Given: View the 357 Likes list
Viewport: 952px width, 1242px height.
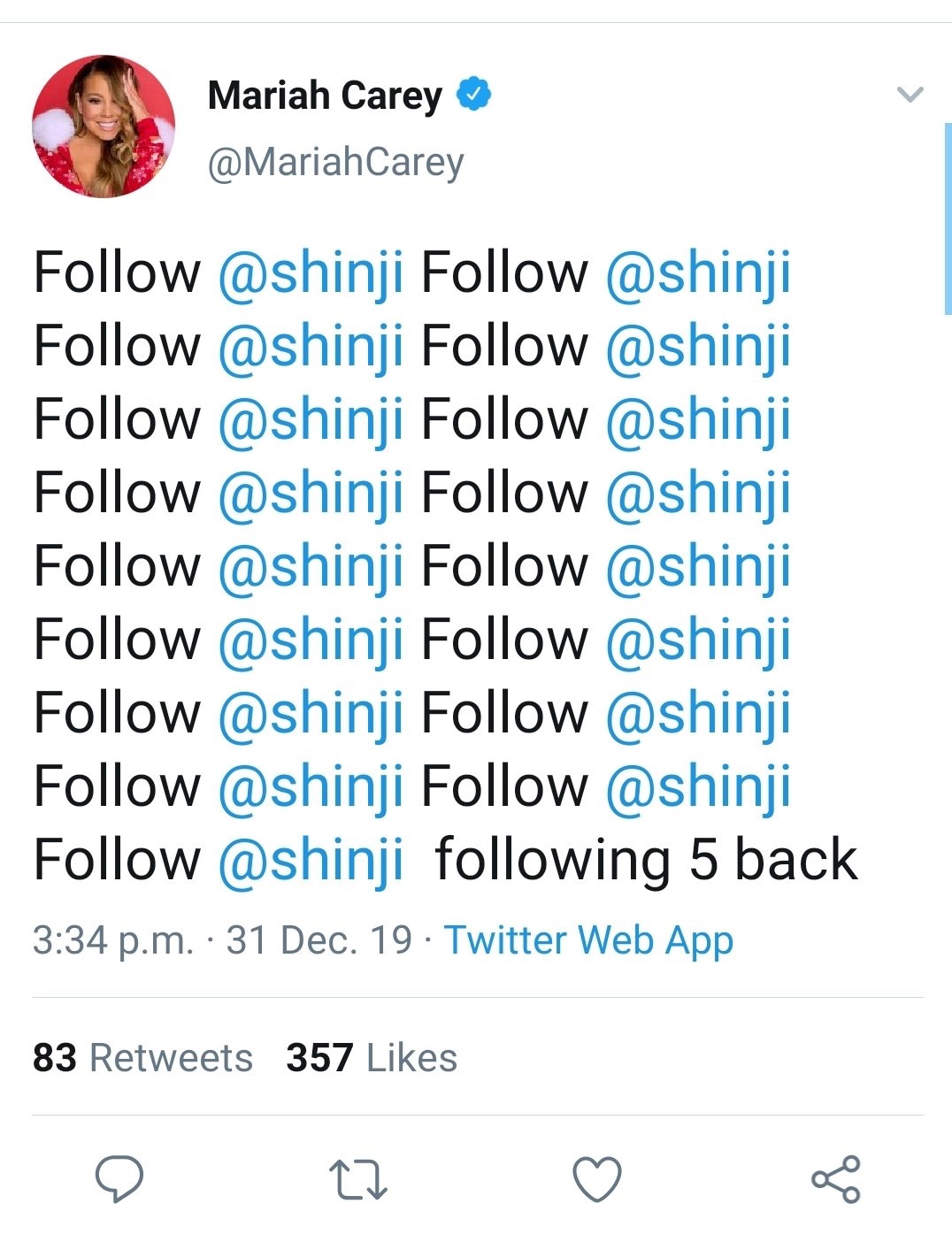Looking at the screenshot, I should [372, 1058].
